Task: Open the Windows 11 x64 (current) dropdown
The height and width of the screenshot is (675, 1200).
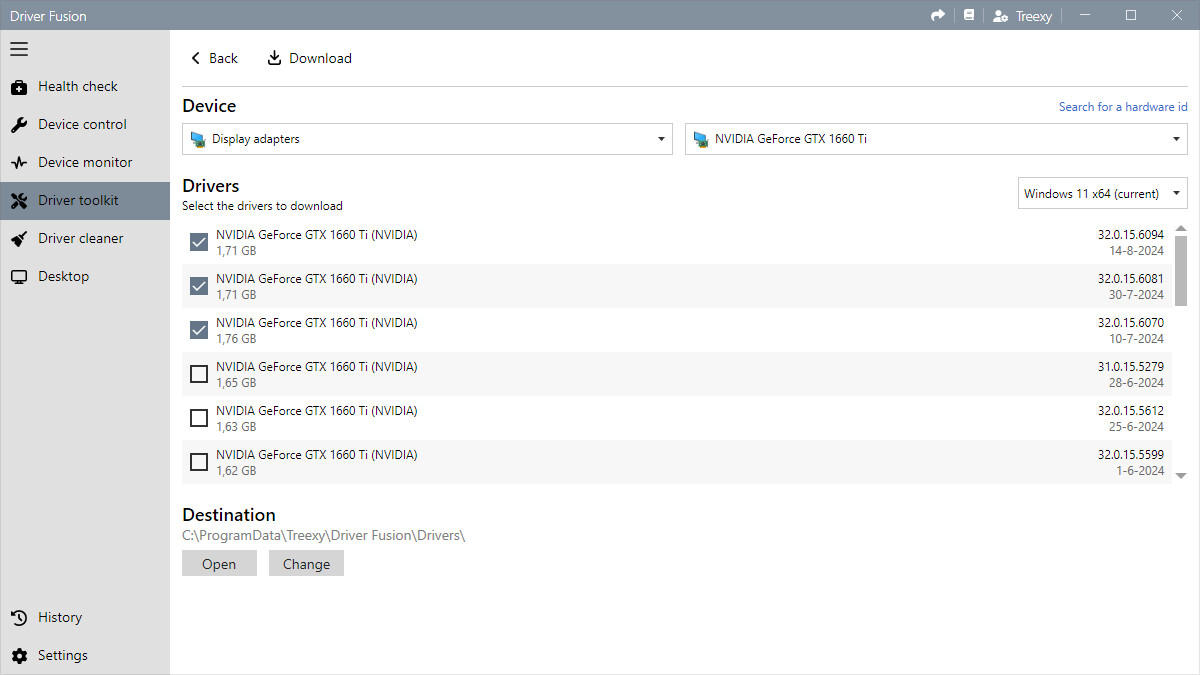Action: (x=1103, y=194)
